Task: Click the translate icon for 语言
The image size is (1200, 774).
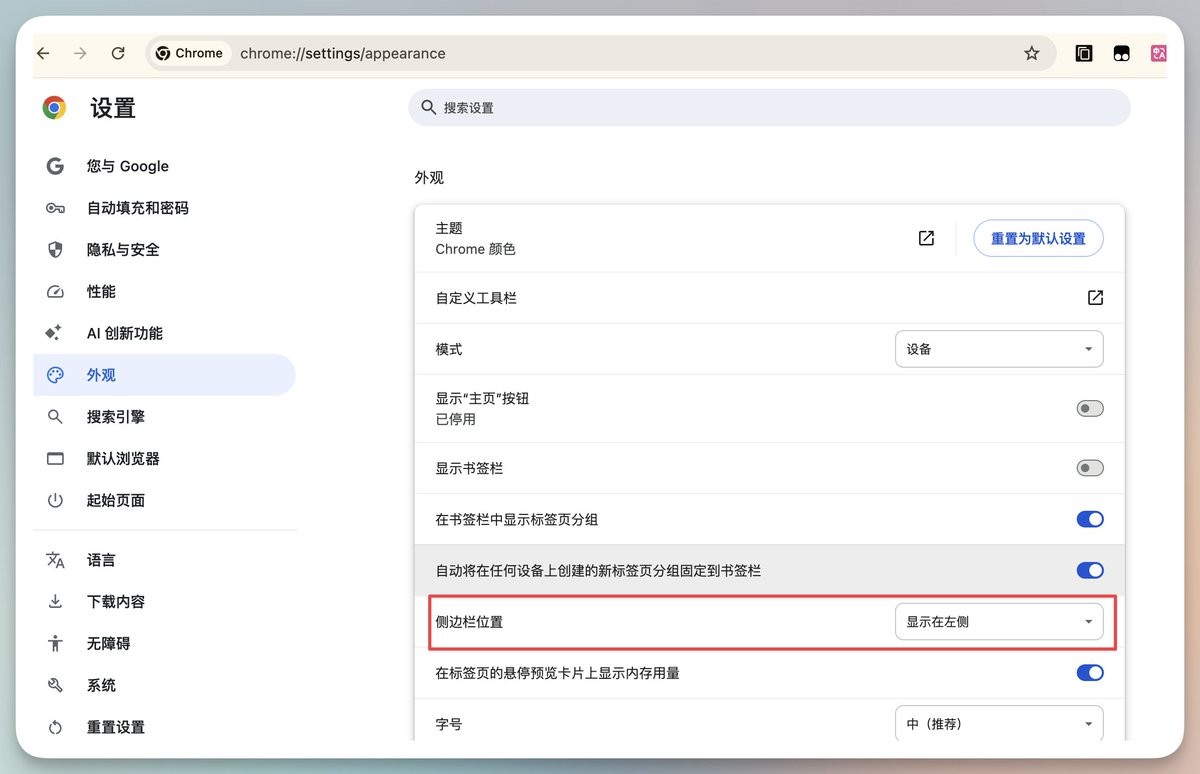Action: [55, 560]
